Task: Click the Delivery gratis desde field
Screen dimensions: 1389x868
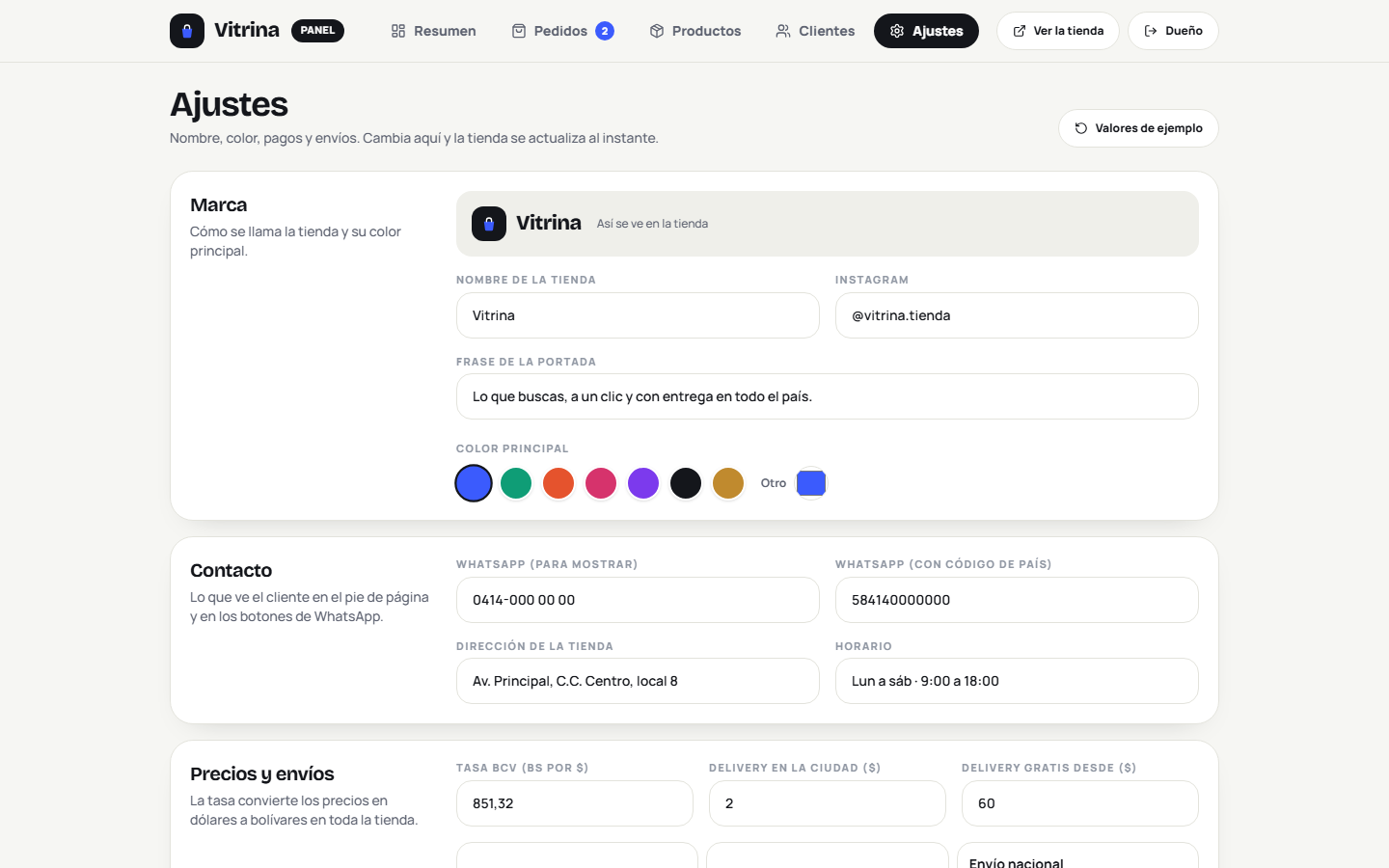Action: (1080, 803)
